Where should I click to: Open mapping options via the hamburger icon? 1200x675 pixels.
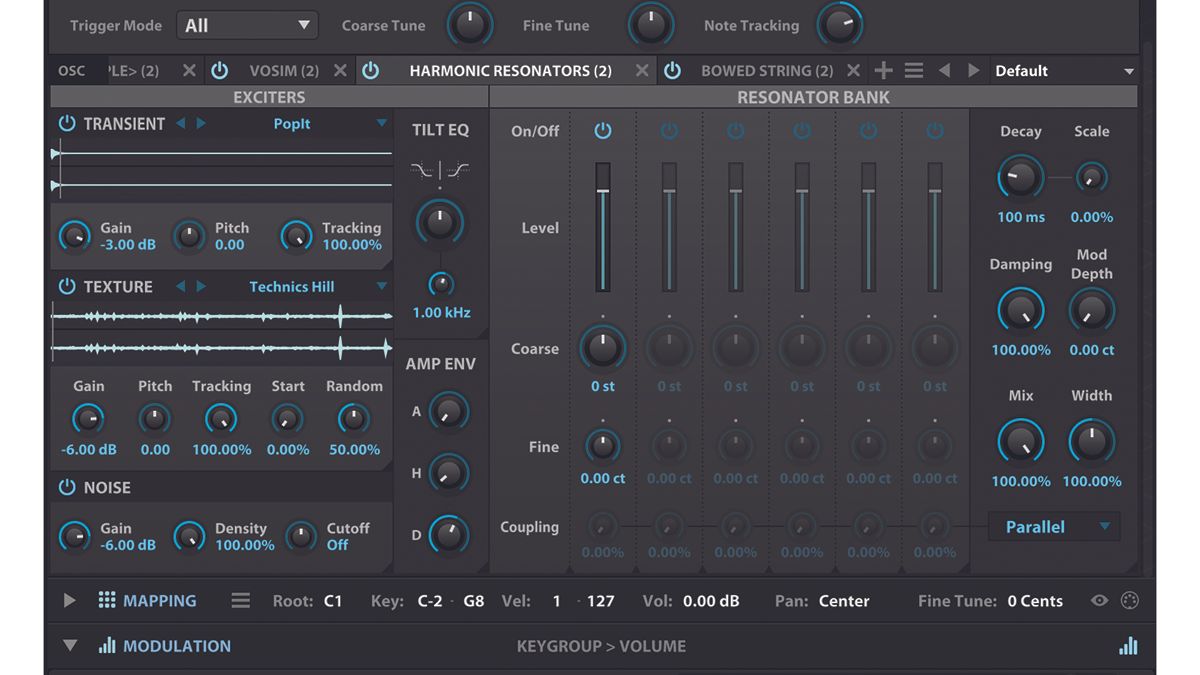click(240, 601)
